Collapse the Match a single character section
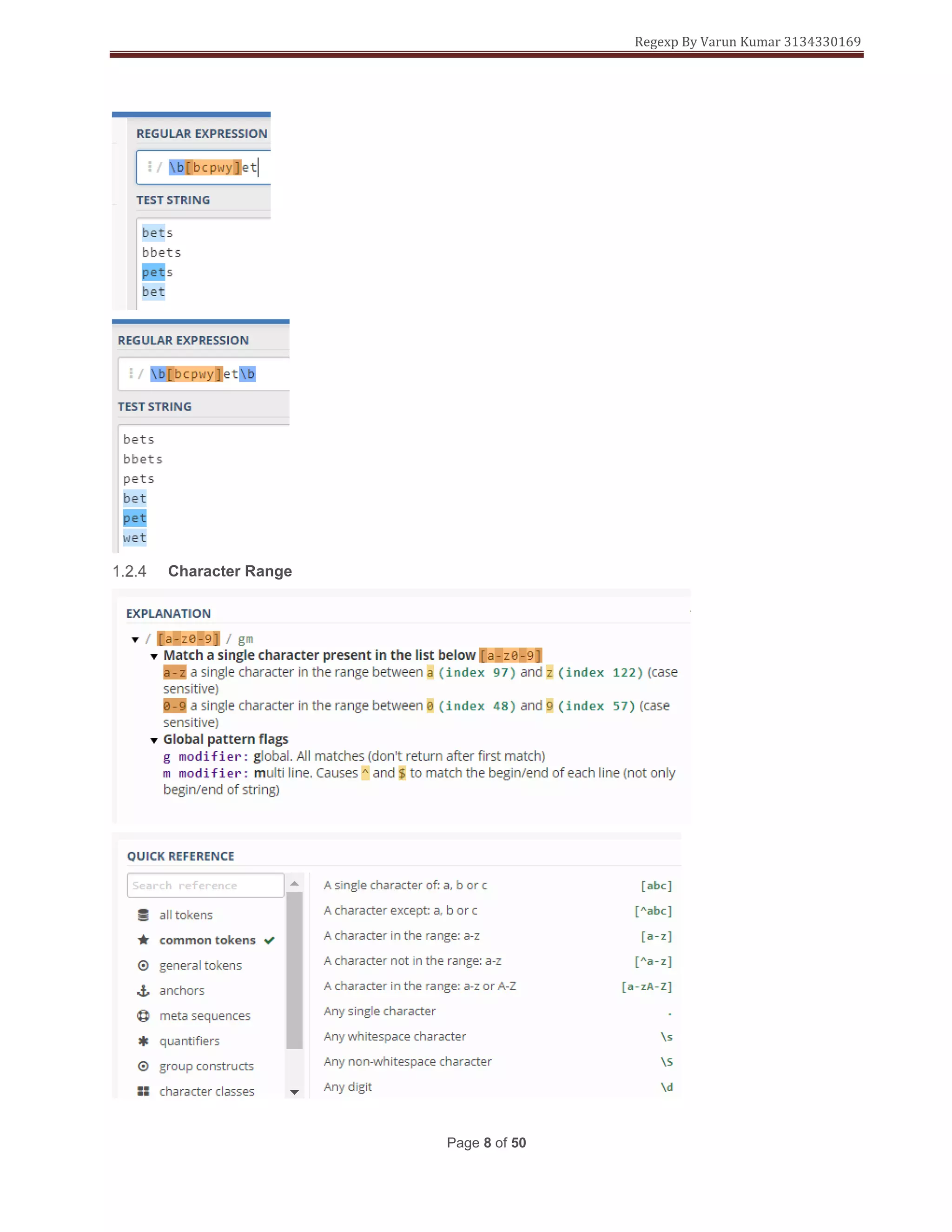This screenshot has height=1232, width=952. coord(154,656)
